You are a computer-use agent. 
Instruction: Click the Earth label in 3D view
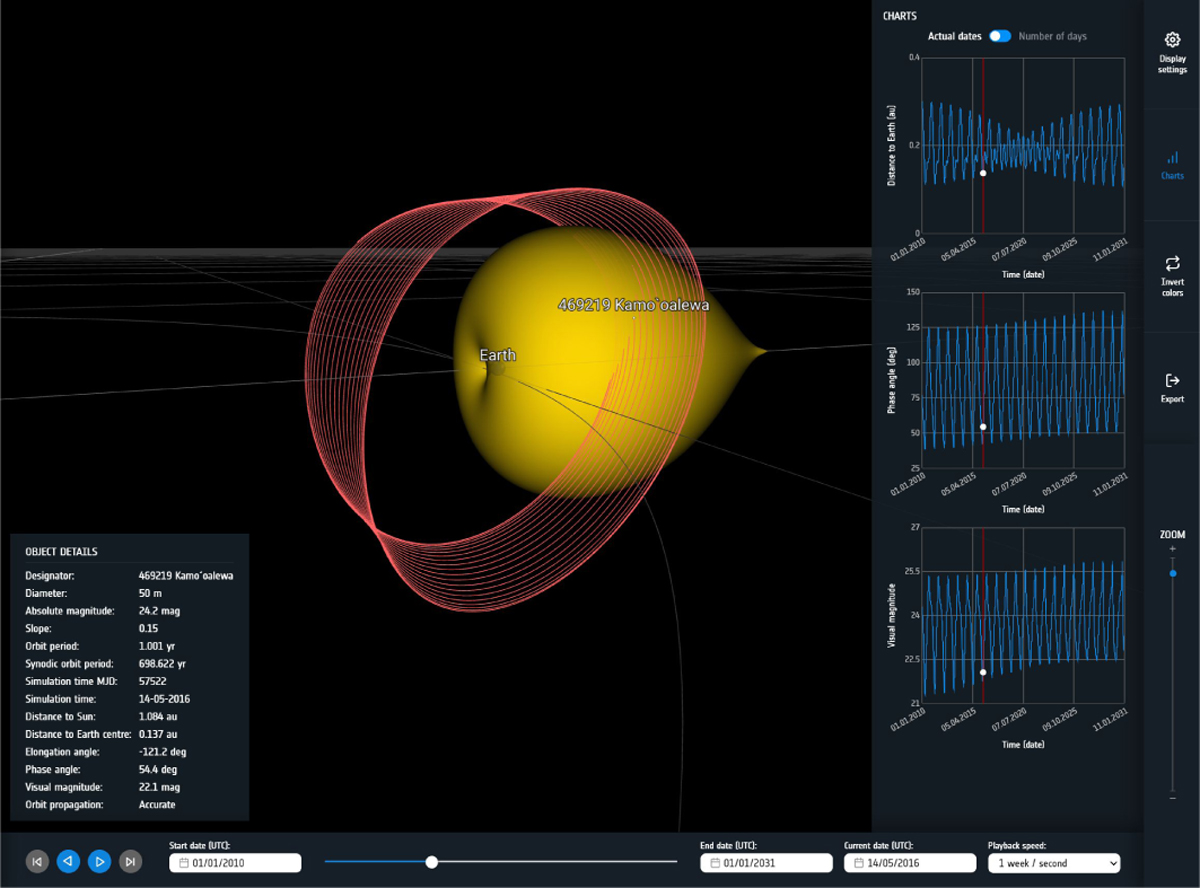(x=497, y=355)
